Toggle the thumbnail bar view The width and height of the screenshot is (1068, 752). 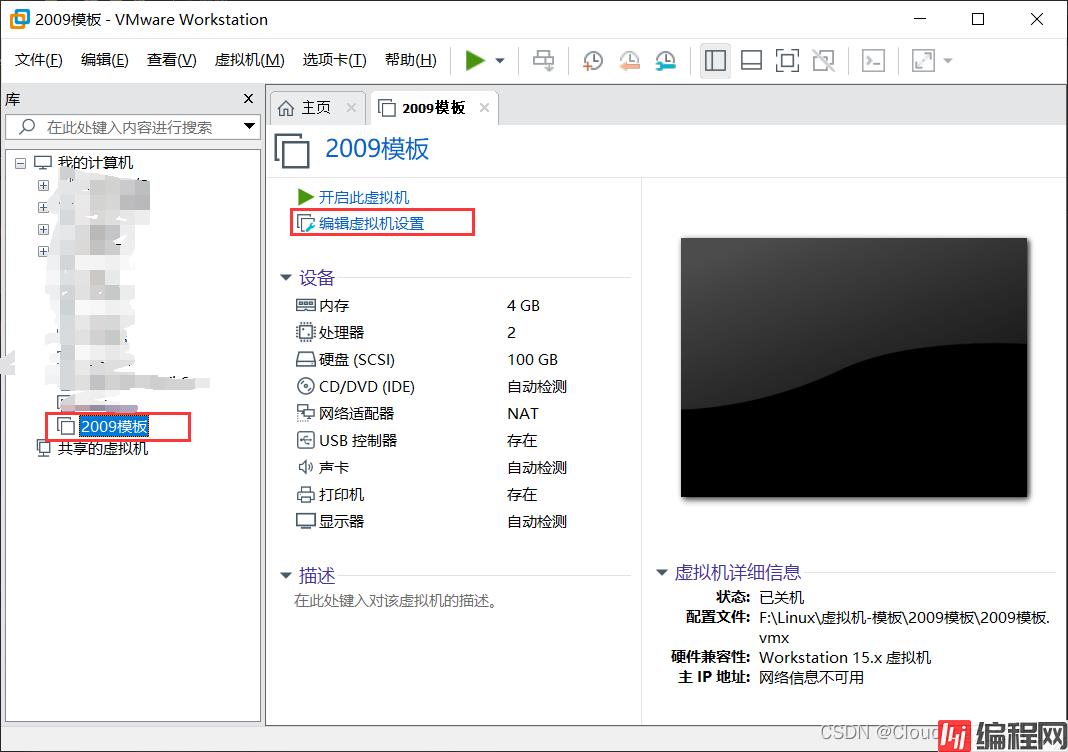coord(751,61)
